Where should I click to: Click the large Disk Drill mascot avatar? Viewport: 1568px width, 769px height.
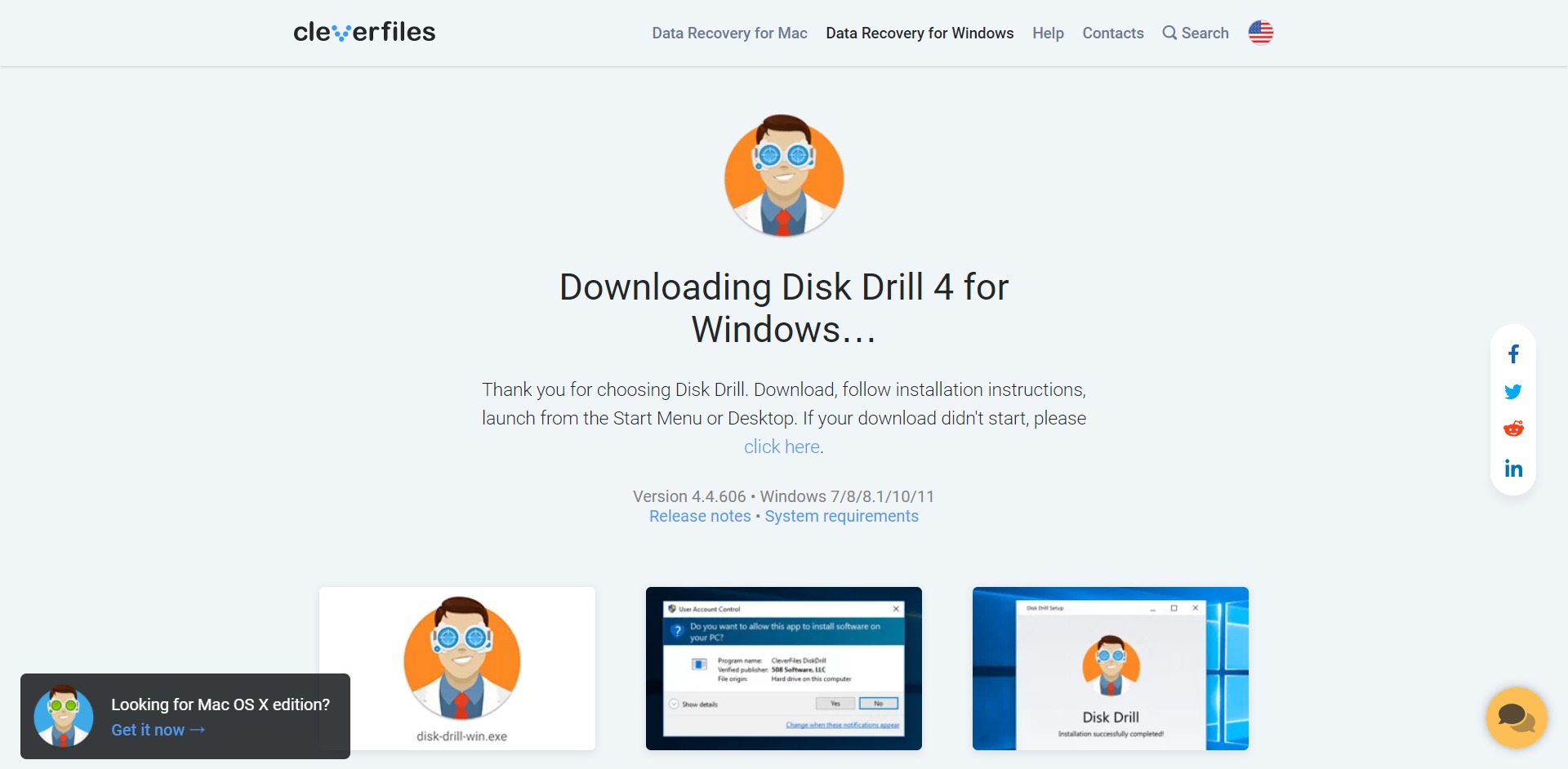click(x=784, y=176)
